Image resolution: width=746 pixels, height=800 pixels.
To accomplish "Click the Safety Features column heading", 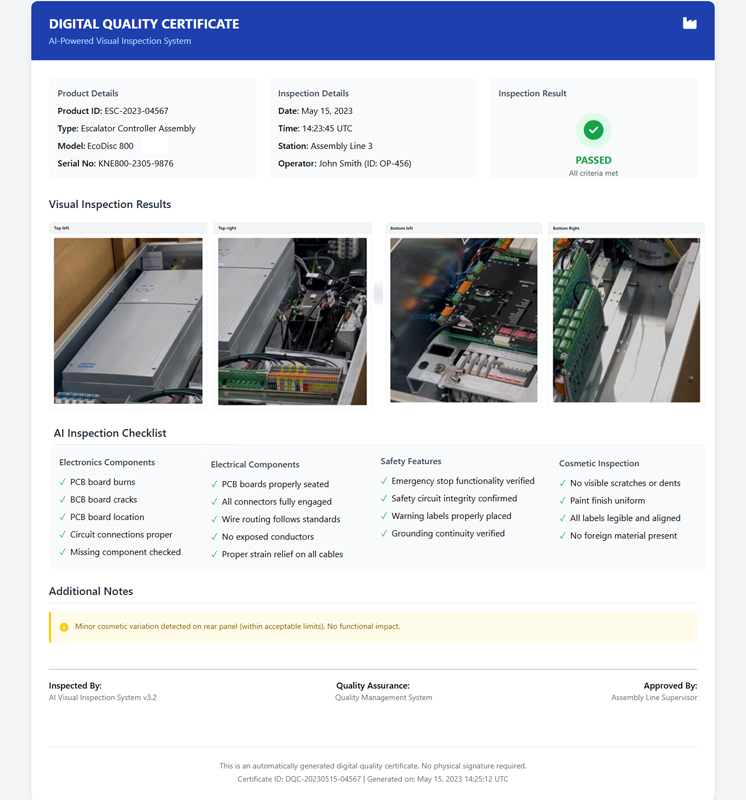I will (411, 461).
